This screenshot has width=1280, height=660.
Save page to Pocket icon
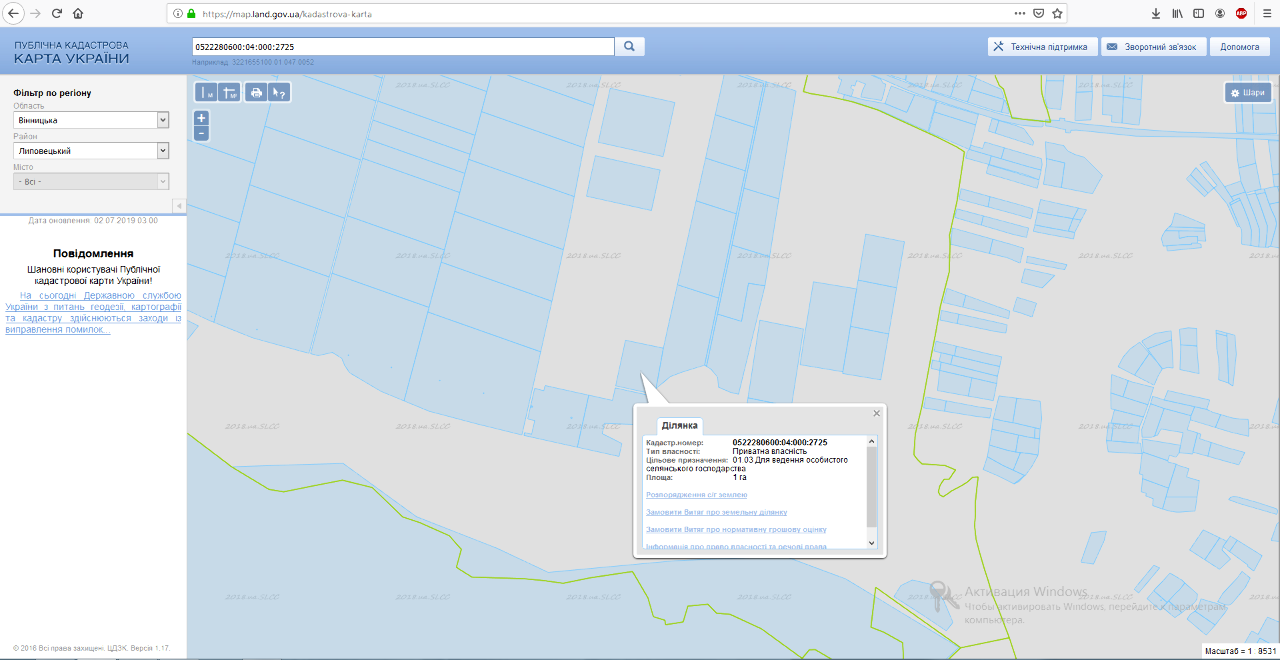click(1039, 14)
